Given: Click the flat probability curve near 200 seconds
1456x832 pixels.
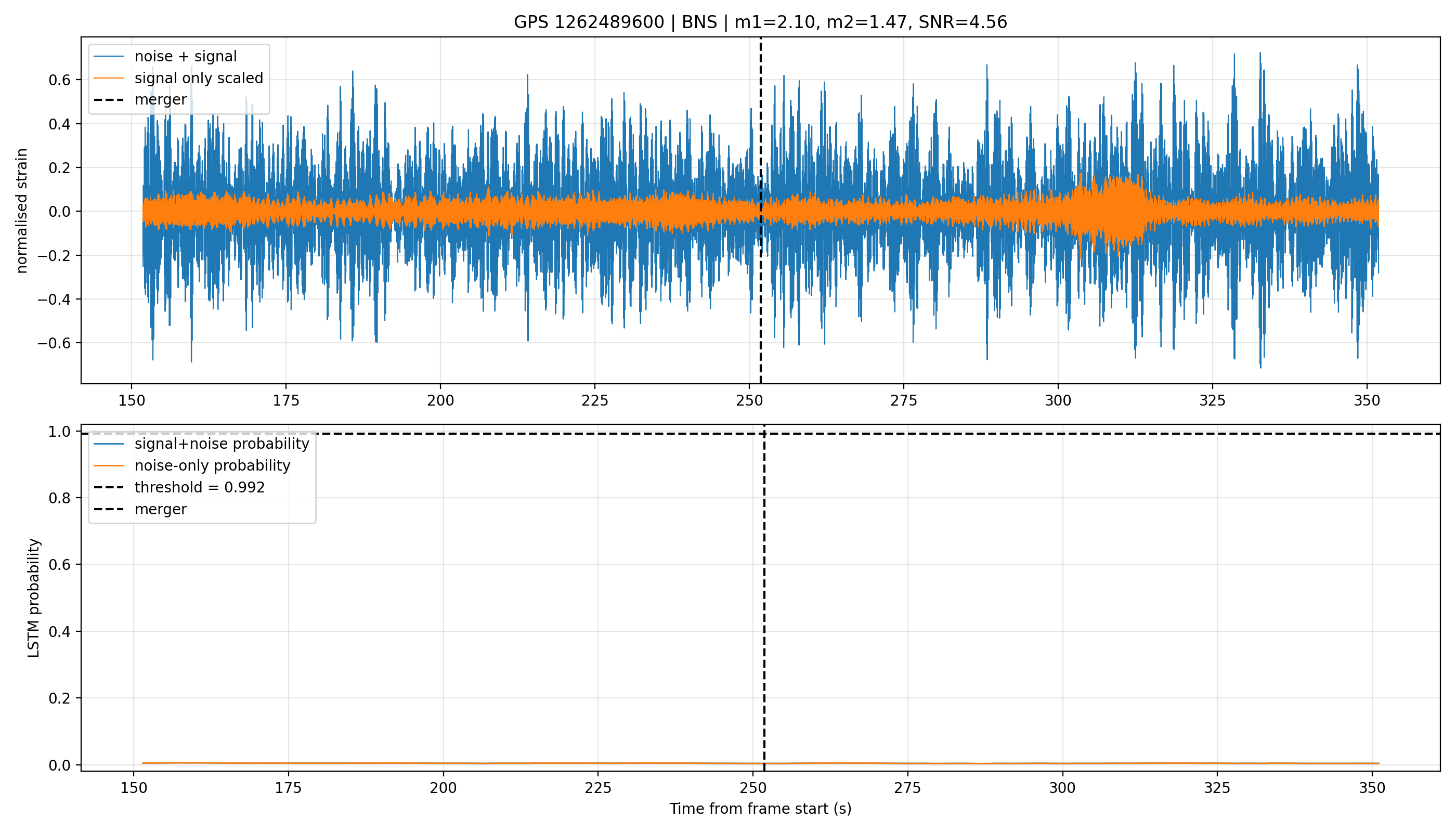Looking at the screenshot, I should click(x=444, y=763).
